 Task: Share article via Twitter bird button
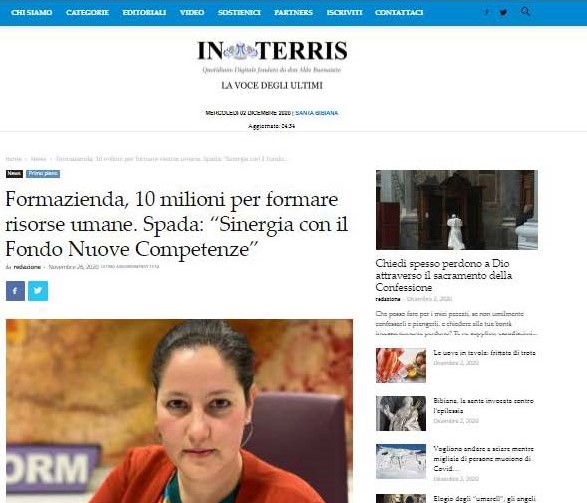point(38,291)
